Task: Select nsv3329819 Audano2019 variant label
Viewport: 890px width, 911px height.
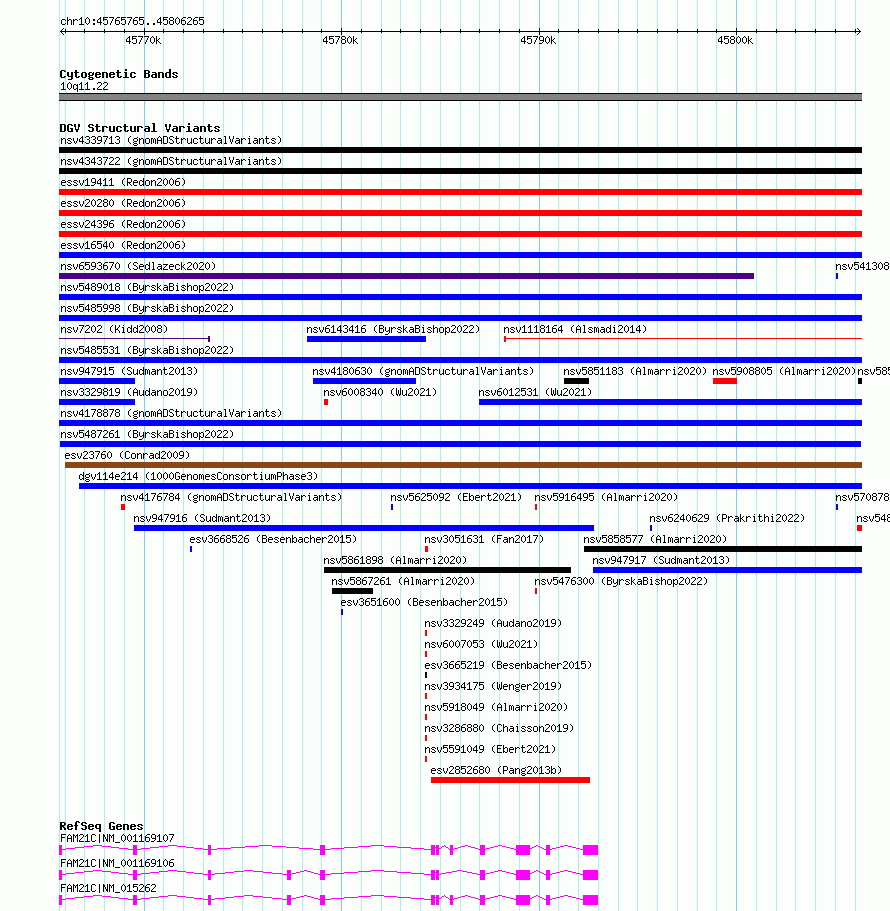Action: 129,392
